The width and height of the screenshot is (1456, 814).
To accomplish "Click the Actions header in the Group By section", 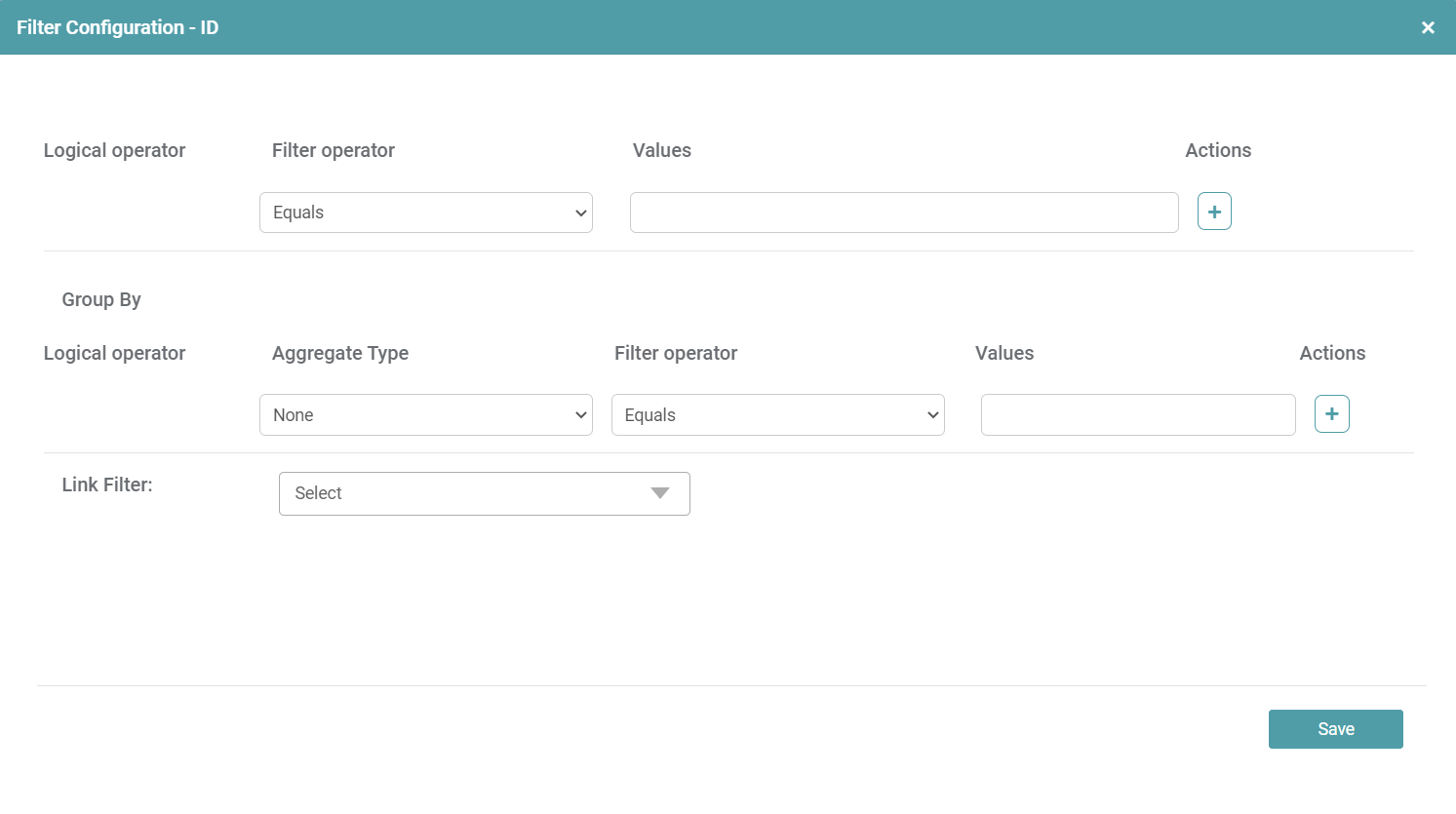I will pos(1332,353).
